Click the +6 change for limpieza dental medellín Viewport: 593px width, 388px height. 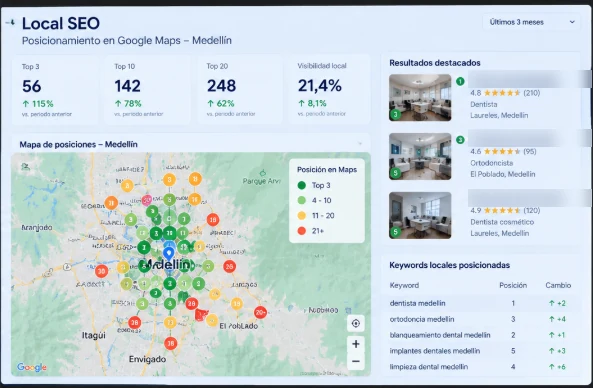click(x=561, y=366)
